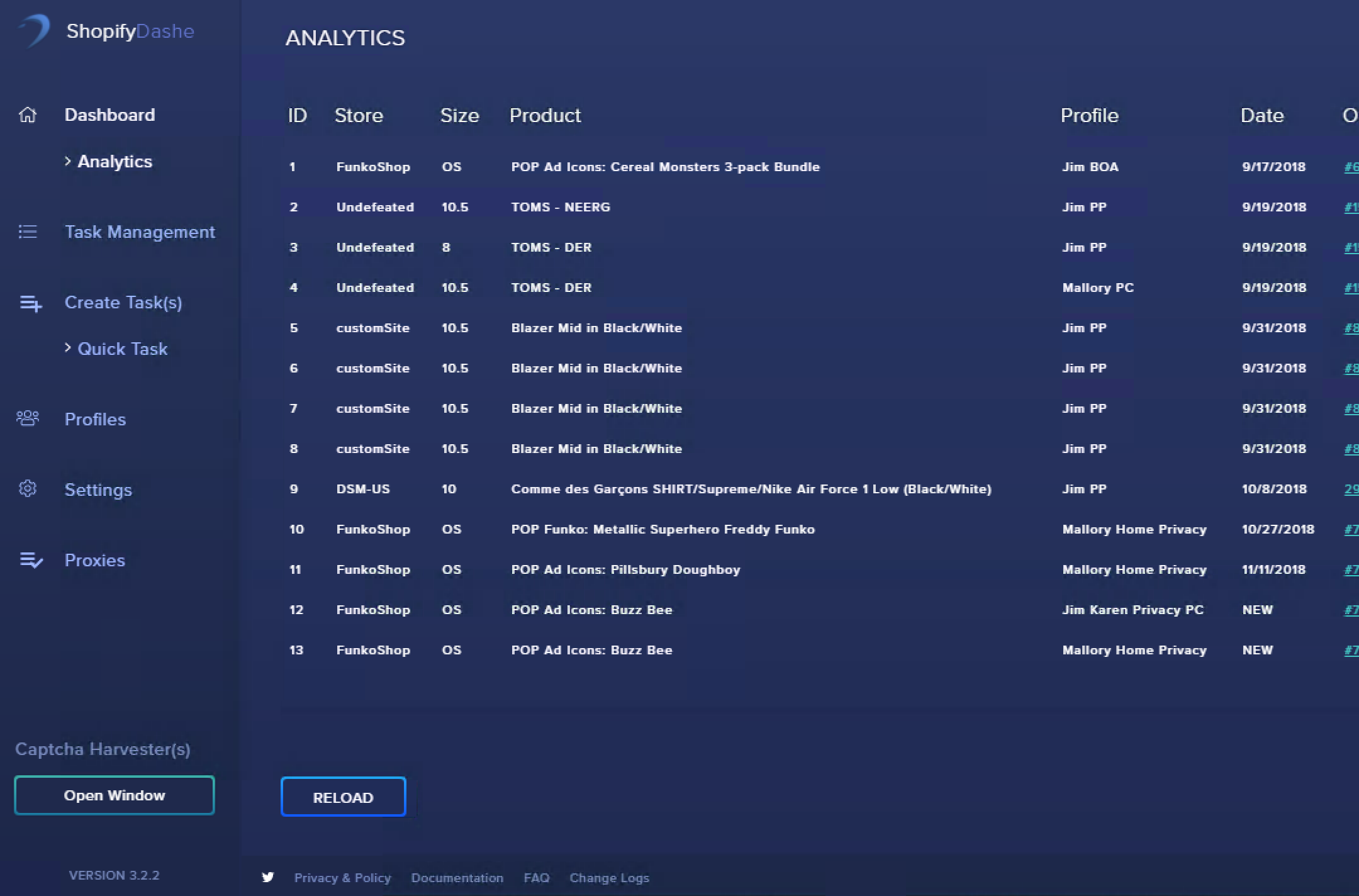Viewport: 1359px width, 896px height.
Task: Click the Profiles people icon
Action: click(x=28, y=418)
